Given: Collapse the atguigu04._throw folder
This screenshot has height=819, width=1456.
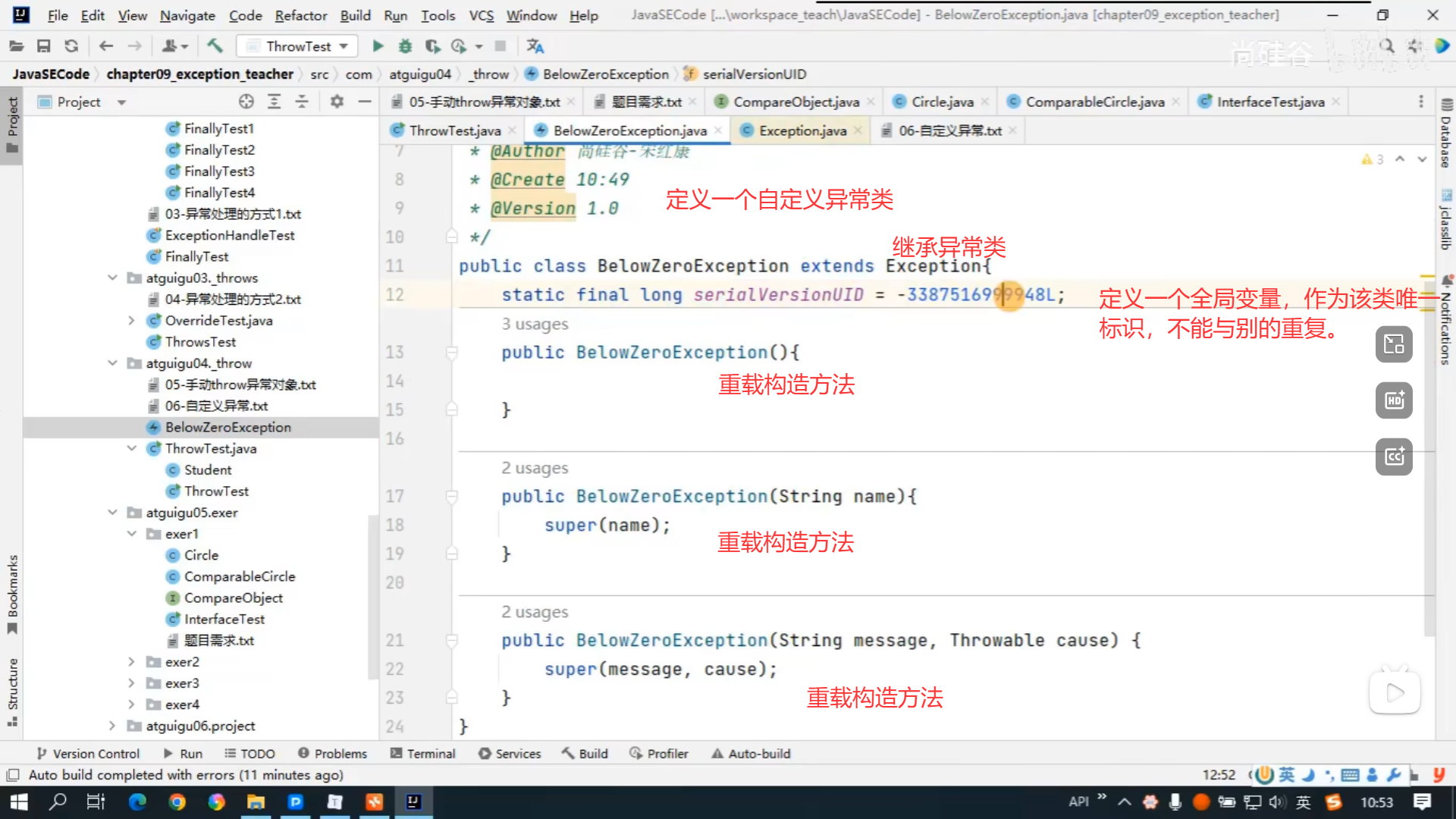Looking at the screenshot, I should (112, 363).
